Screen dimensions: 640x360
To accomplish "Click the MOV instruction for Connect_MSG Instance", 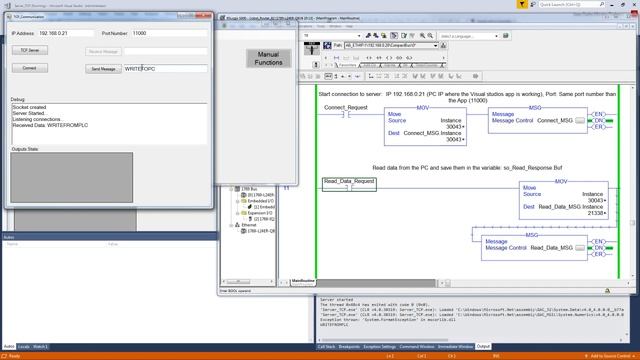I will pos(425,127).
